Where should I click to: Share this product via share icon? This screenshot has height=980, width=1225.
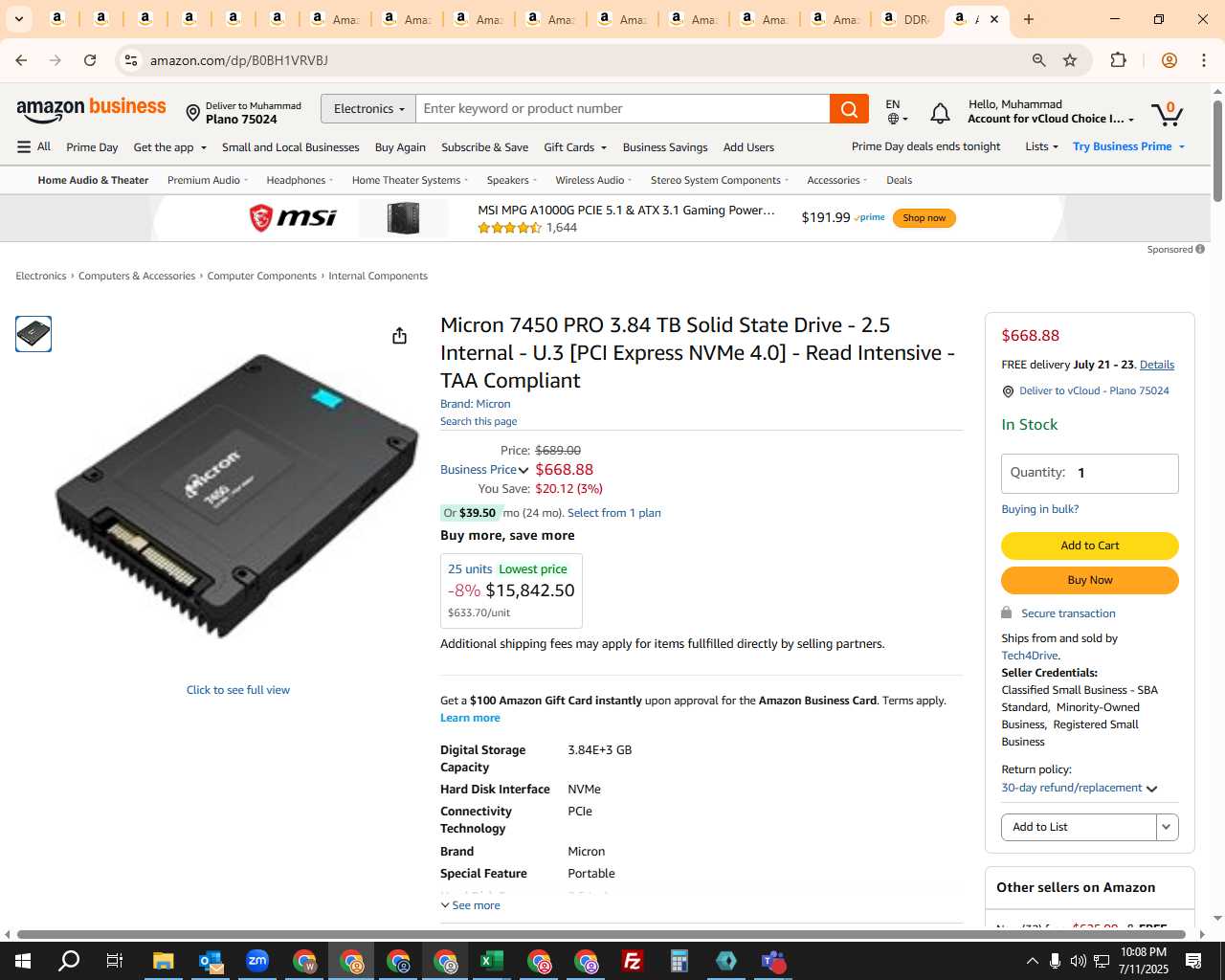pyautogui.click(x=399, y=336)
